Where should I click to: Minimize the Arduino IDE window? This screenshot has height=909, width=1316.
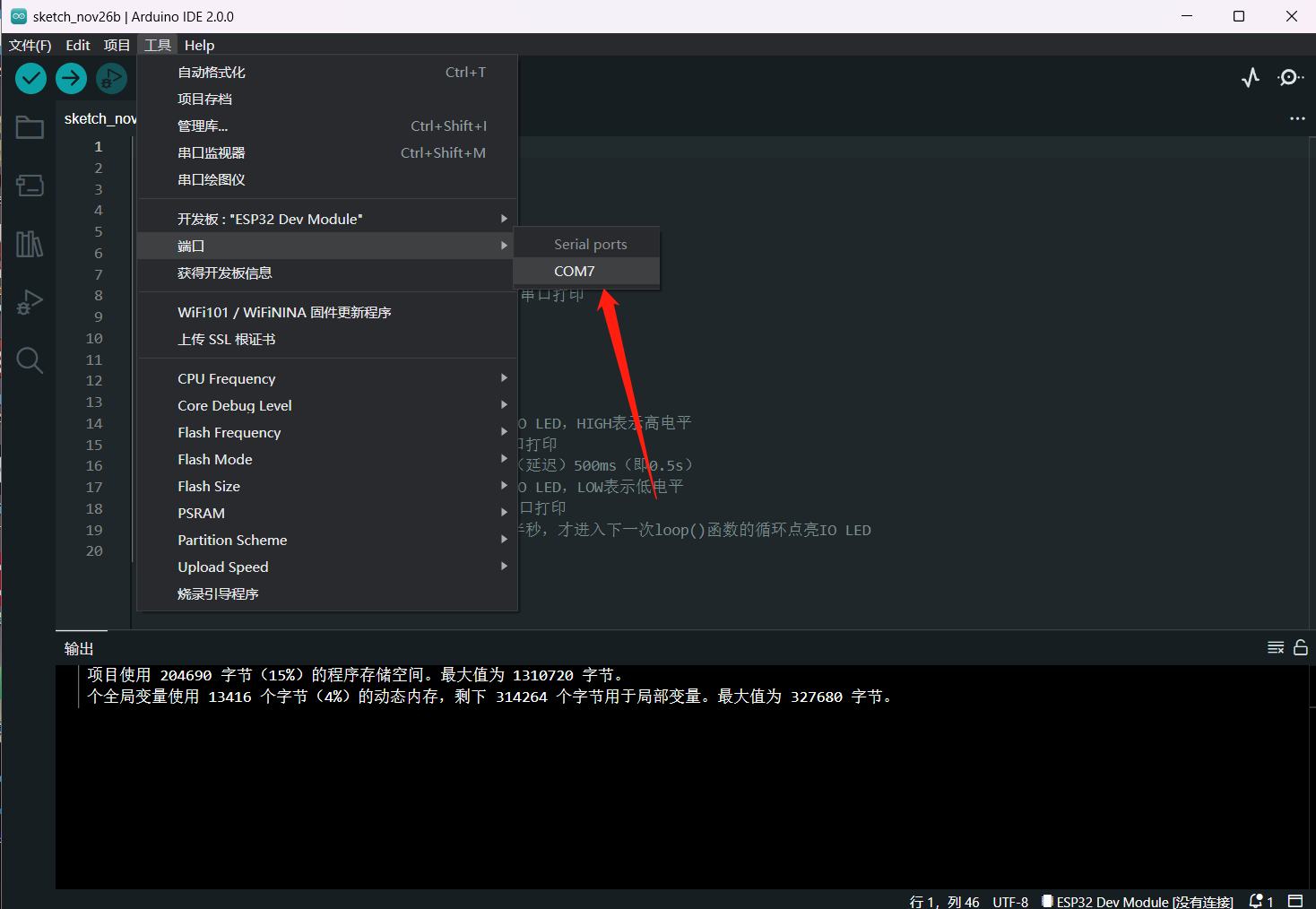pos(1187,16)
